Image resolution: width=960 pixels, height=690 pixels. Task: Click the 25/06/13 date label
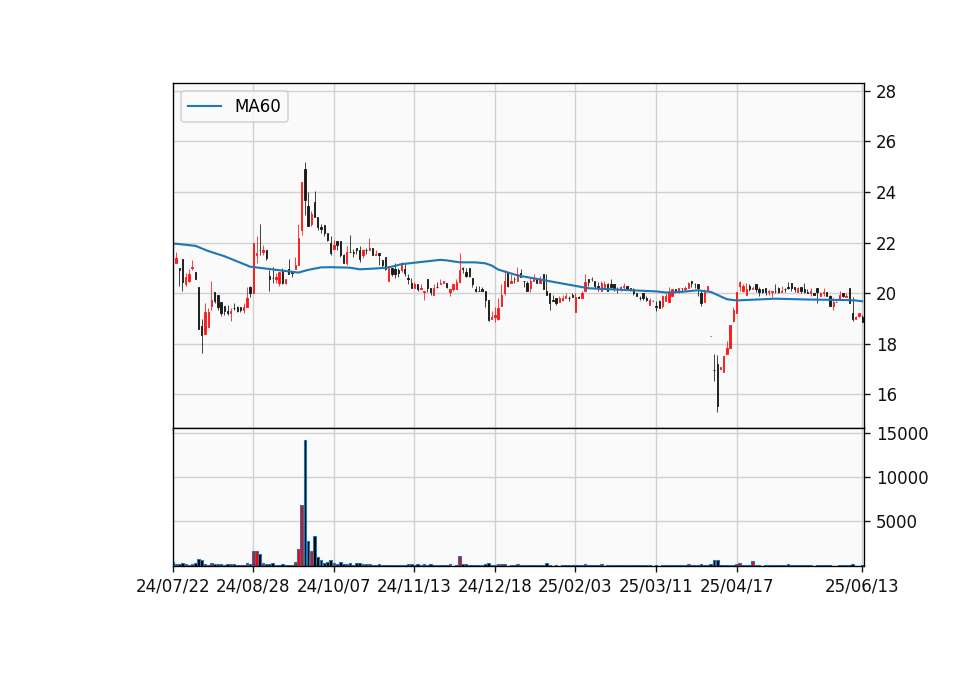tap(861, 586)
